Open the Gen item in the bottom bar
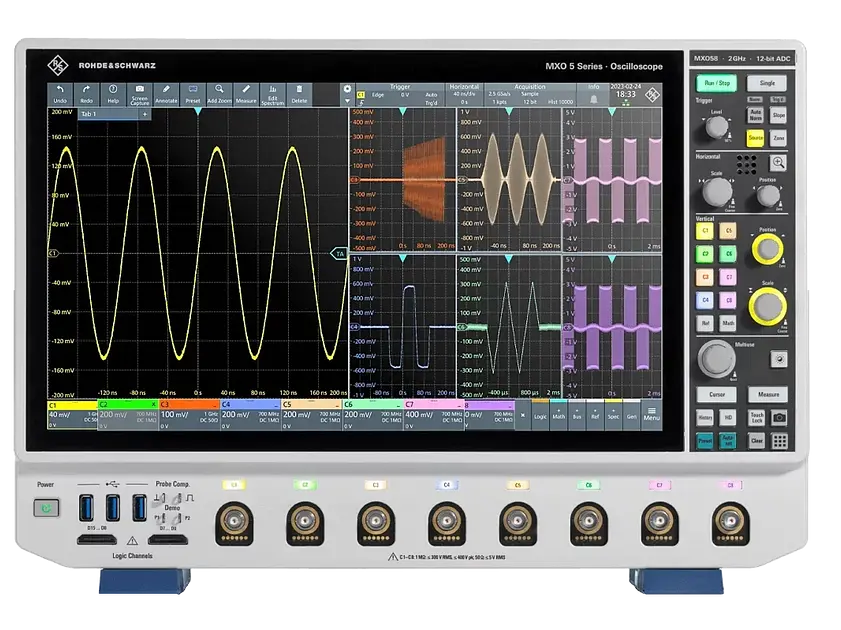841x630 pixels. 631,414
